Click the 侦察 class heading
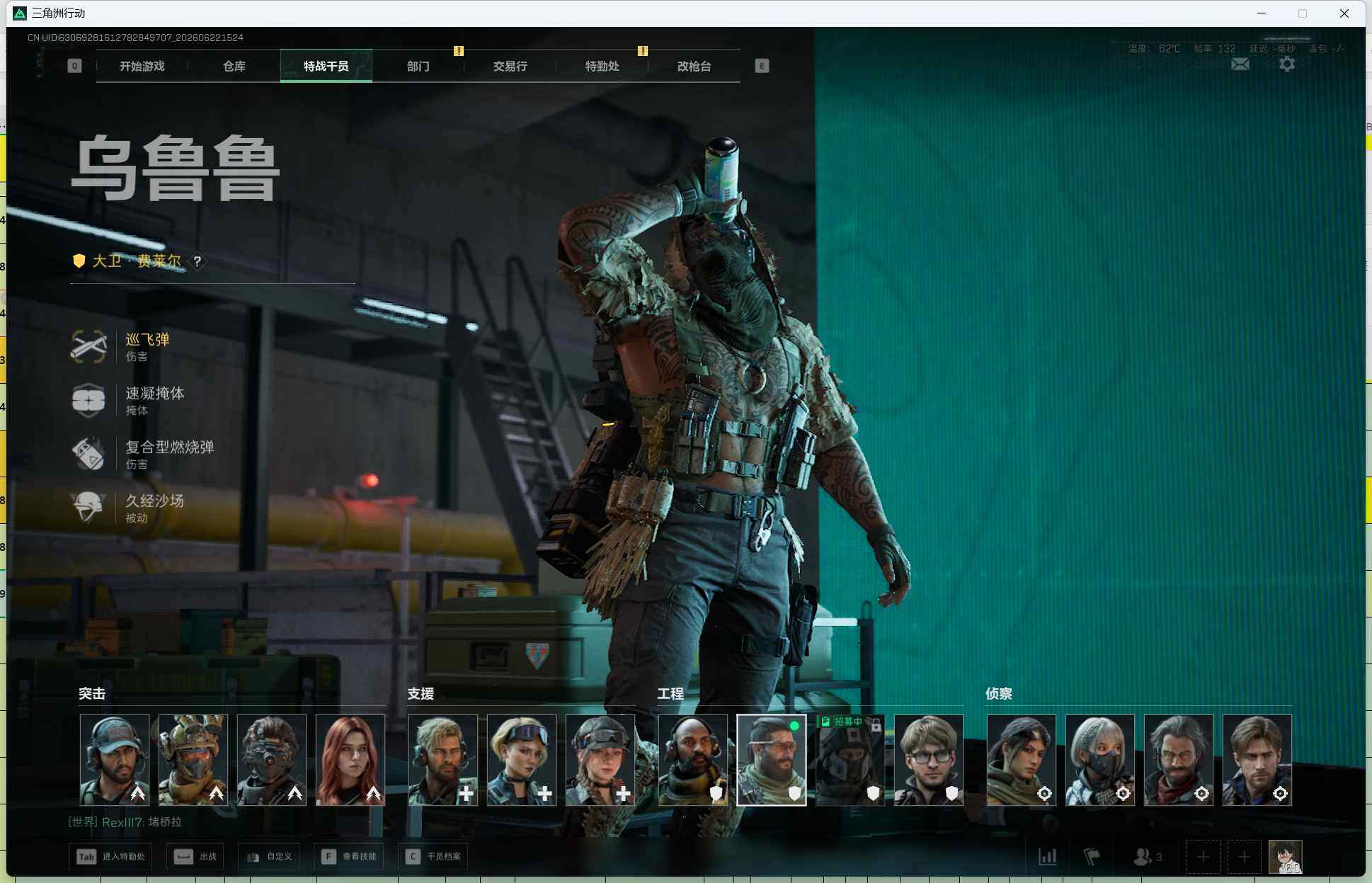 [x=999, y=694]
